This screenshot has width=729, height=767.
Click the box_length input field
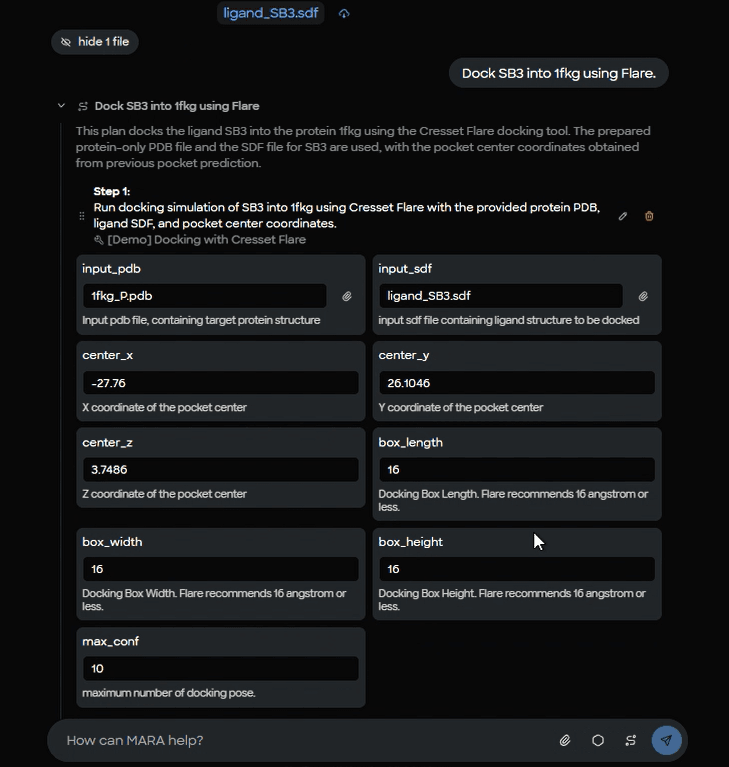pyautogui.click(x=516, y=470)
